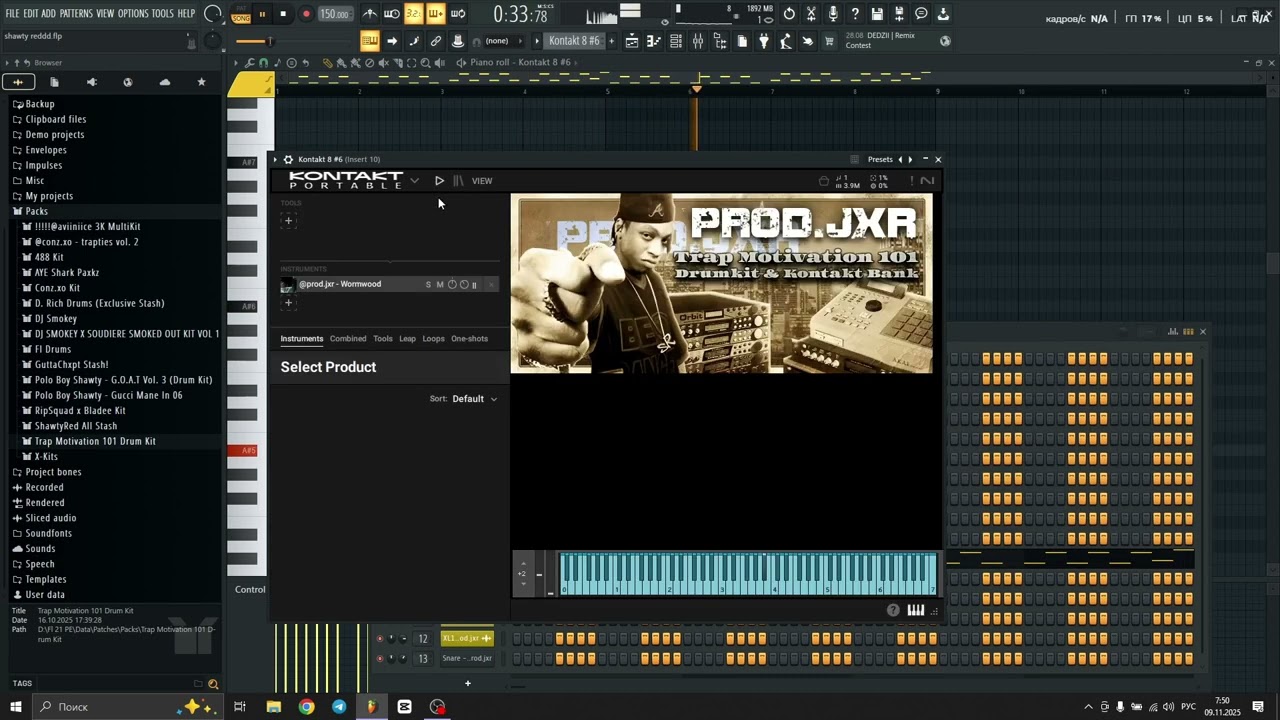Toggle the metronome
This screenshot has height=720, width=1280.
pyautogui.click(x=370, y=14)
